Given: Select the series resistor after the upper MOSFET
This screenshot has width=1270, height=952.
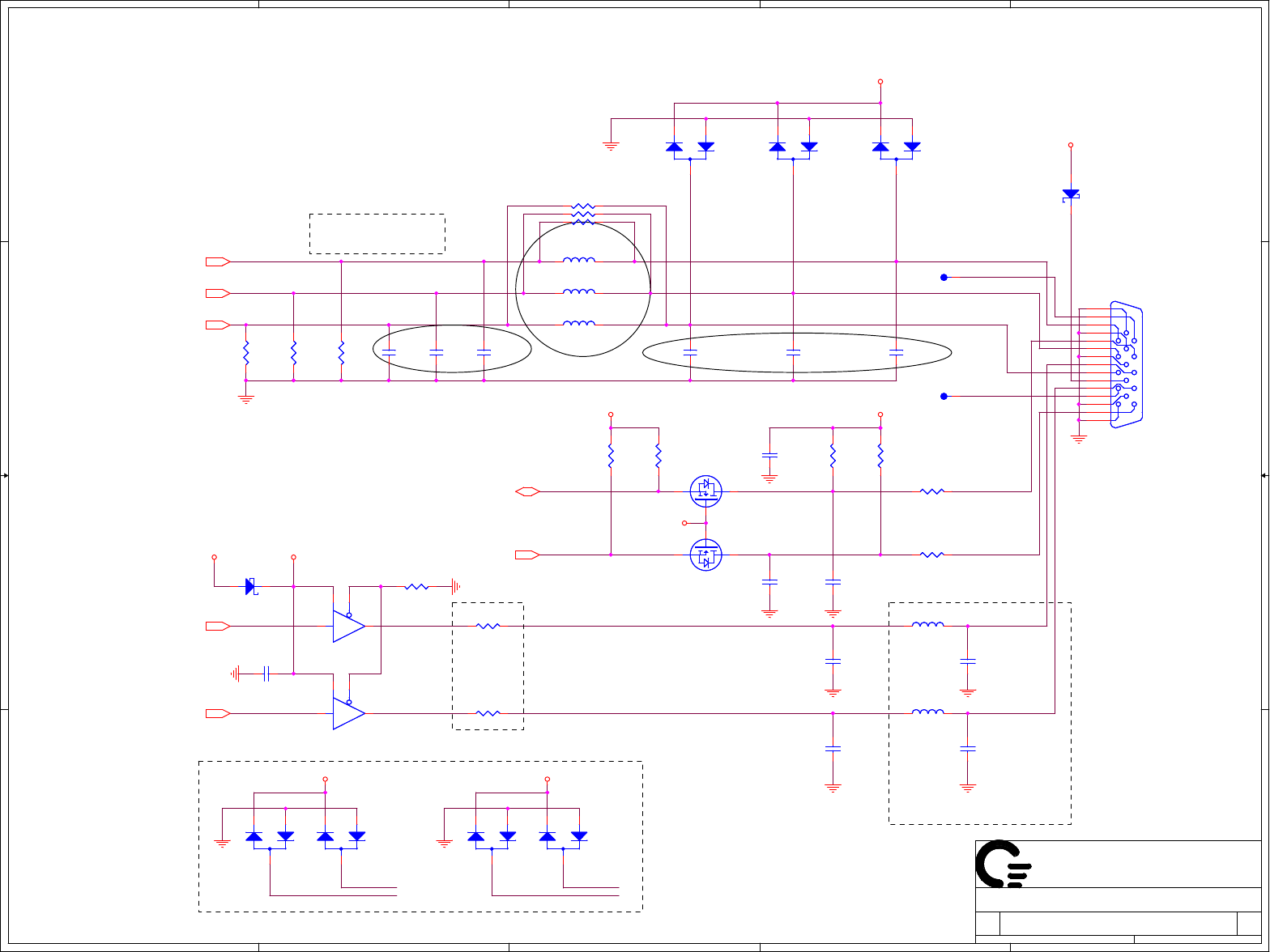Looking at the screenshot, I should click(x=932, y=491).
